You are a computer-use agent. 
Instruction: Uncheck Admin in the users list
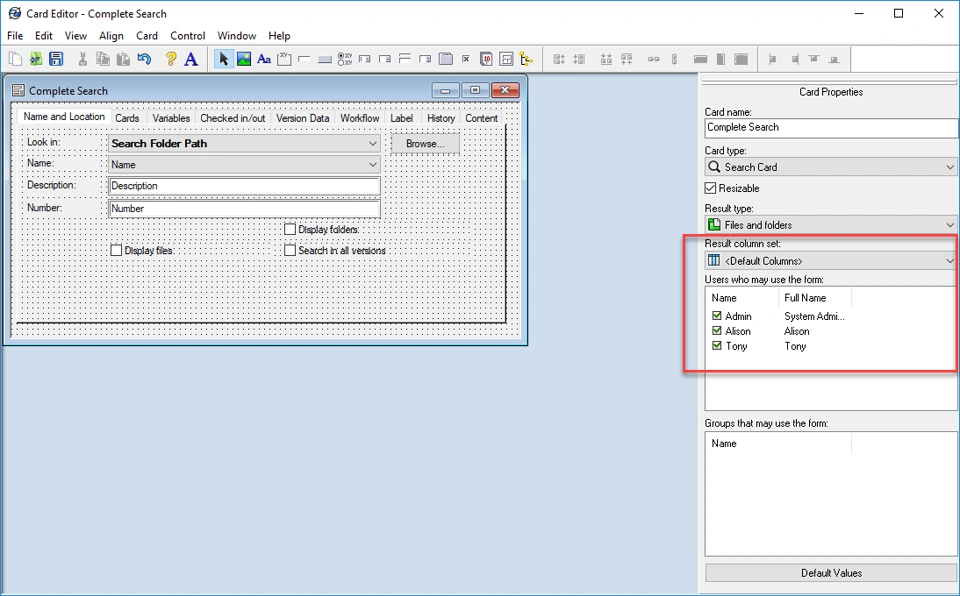click(716, 315)
